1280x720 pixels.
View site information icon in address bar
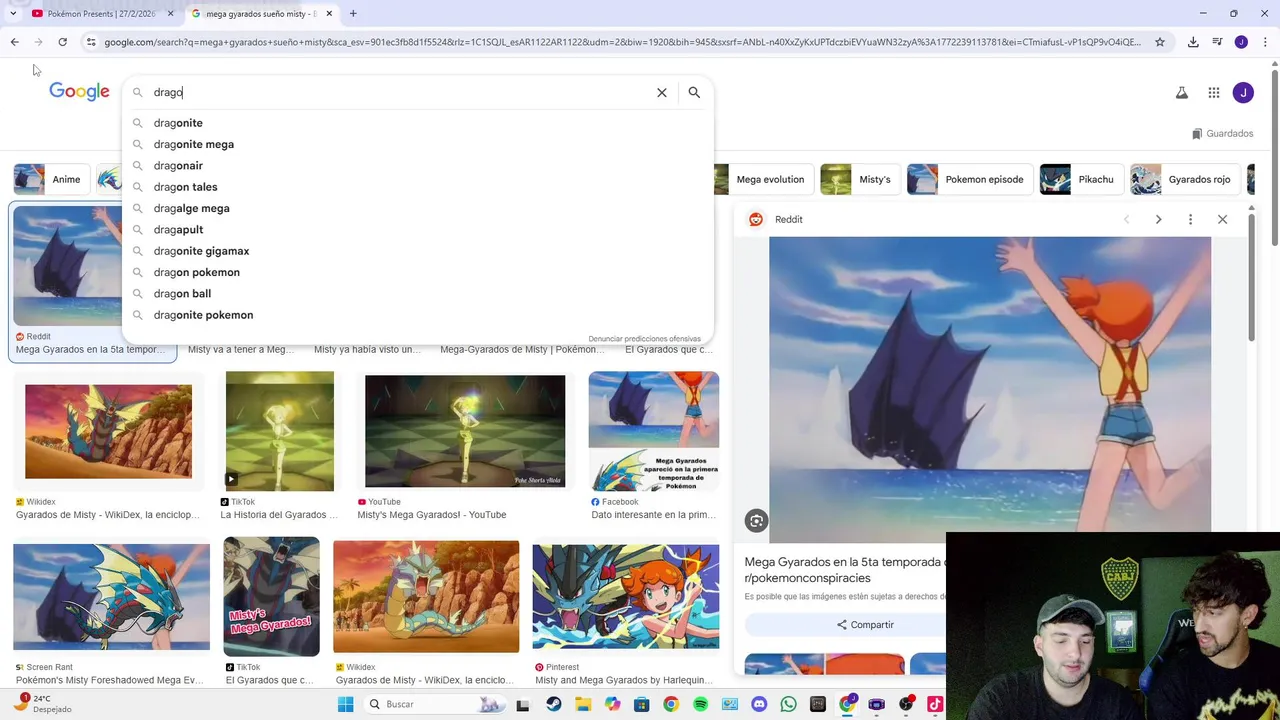tap(91, 42)
